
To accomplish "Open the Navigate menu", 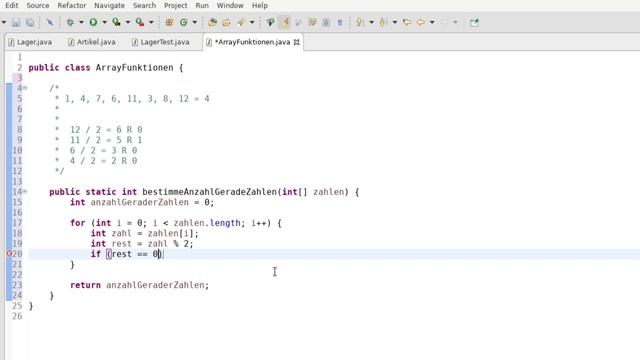I will point(109,5).
